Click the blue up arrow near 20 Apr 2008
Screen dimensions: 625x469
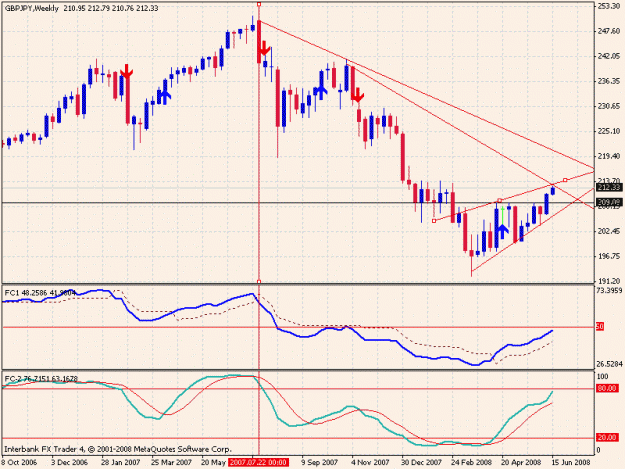[503, 232]
